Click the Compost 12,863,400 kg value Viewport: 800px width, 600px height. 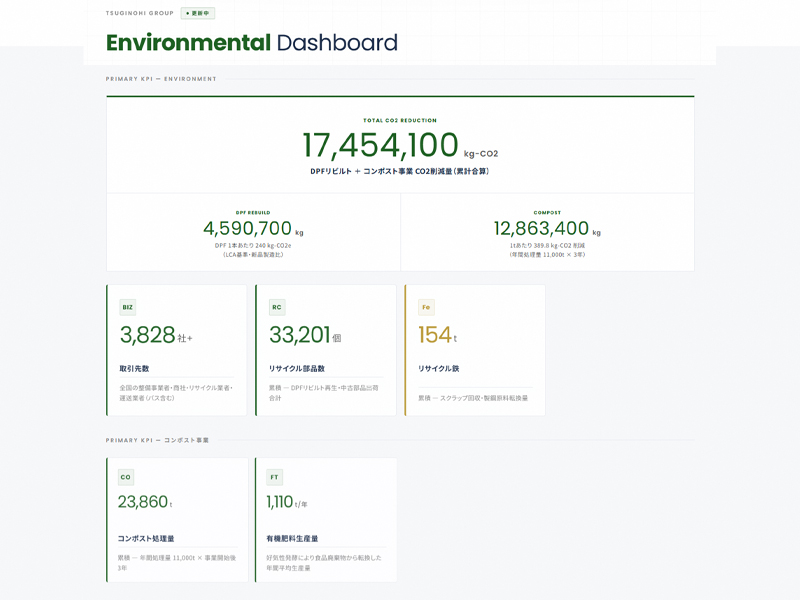(541, 229)
